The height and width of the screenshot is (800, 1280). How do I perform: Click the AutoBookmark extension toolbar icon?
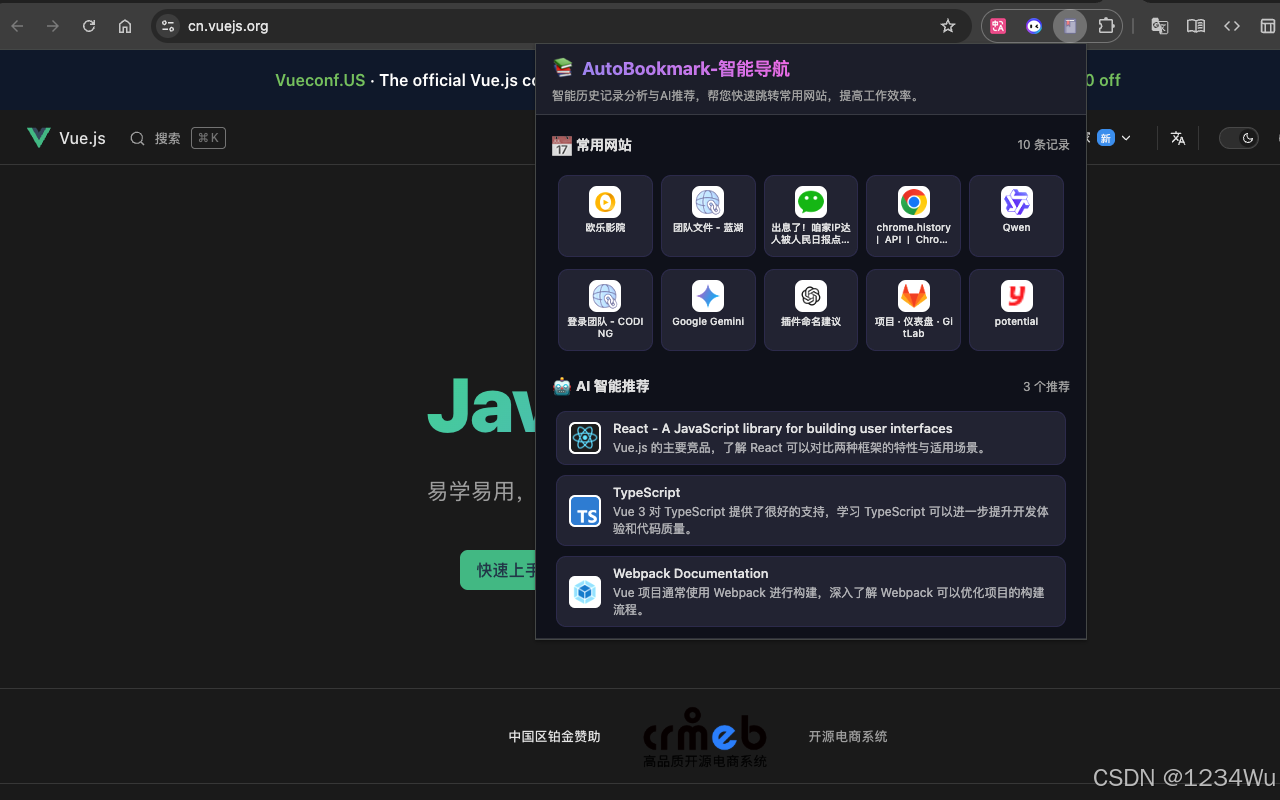pos(1070,26)
